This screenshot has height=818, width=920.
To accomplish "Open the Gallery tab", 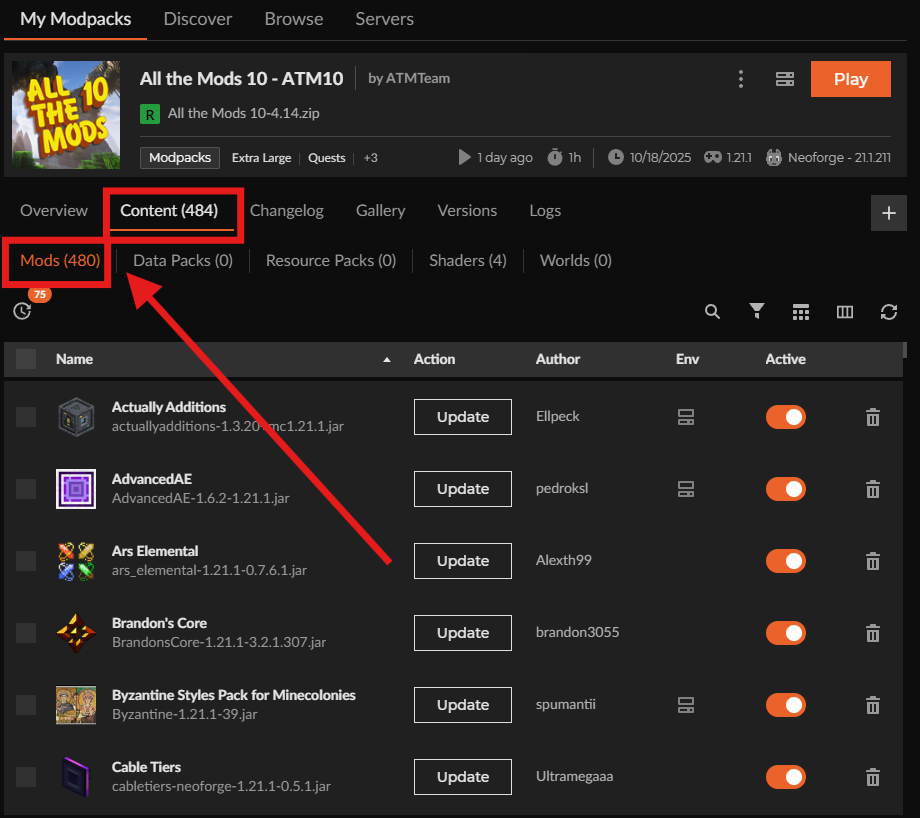I will point(380,210).
